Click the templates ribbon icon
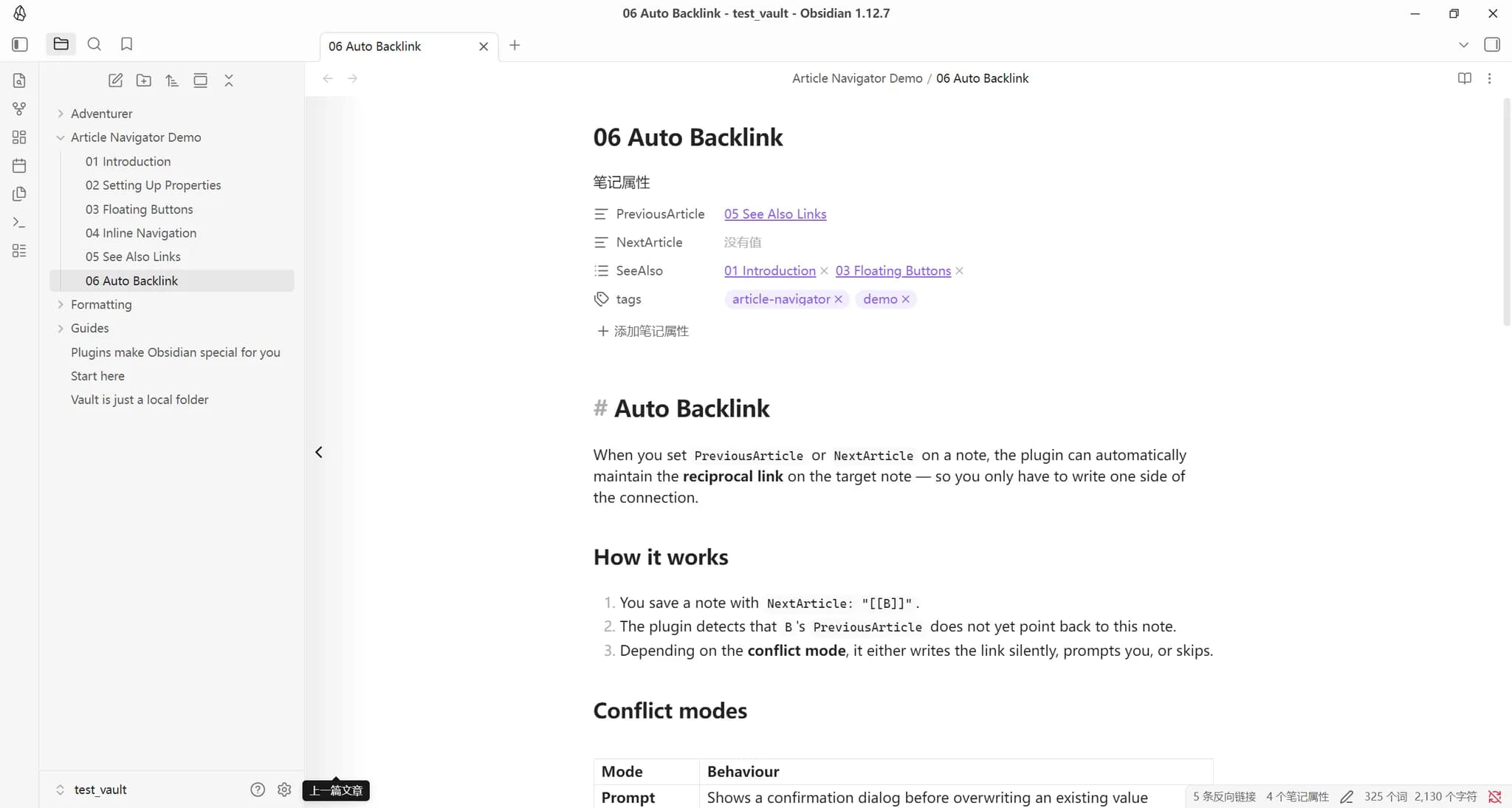1512x808 pixels. pos(19,194)
